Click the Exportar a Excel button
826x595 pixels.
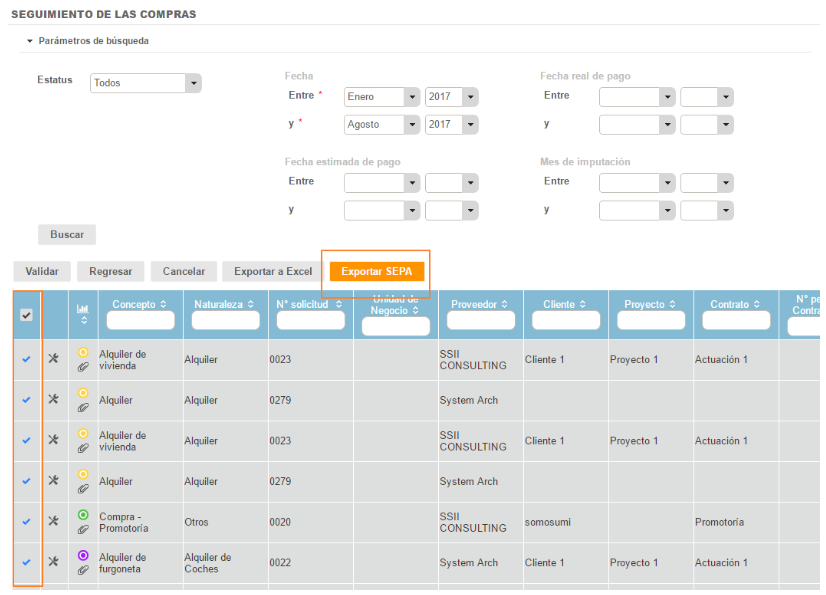273,271
